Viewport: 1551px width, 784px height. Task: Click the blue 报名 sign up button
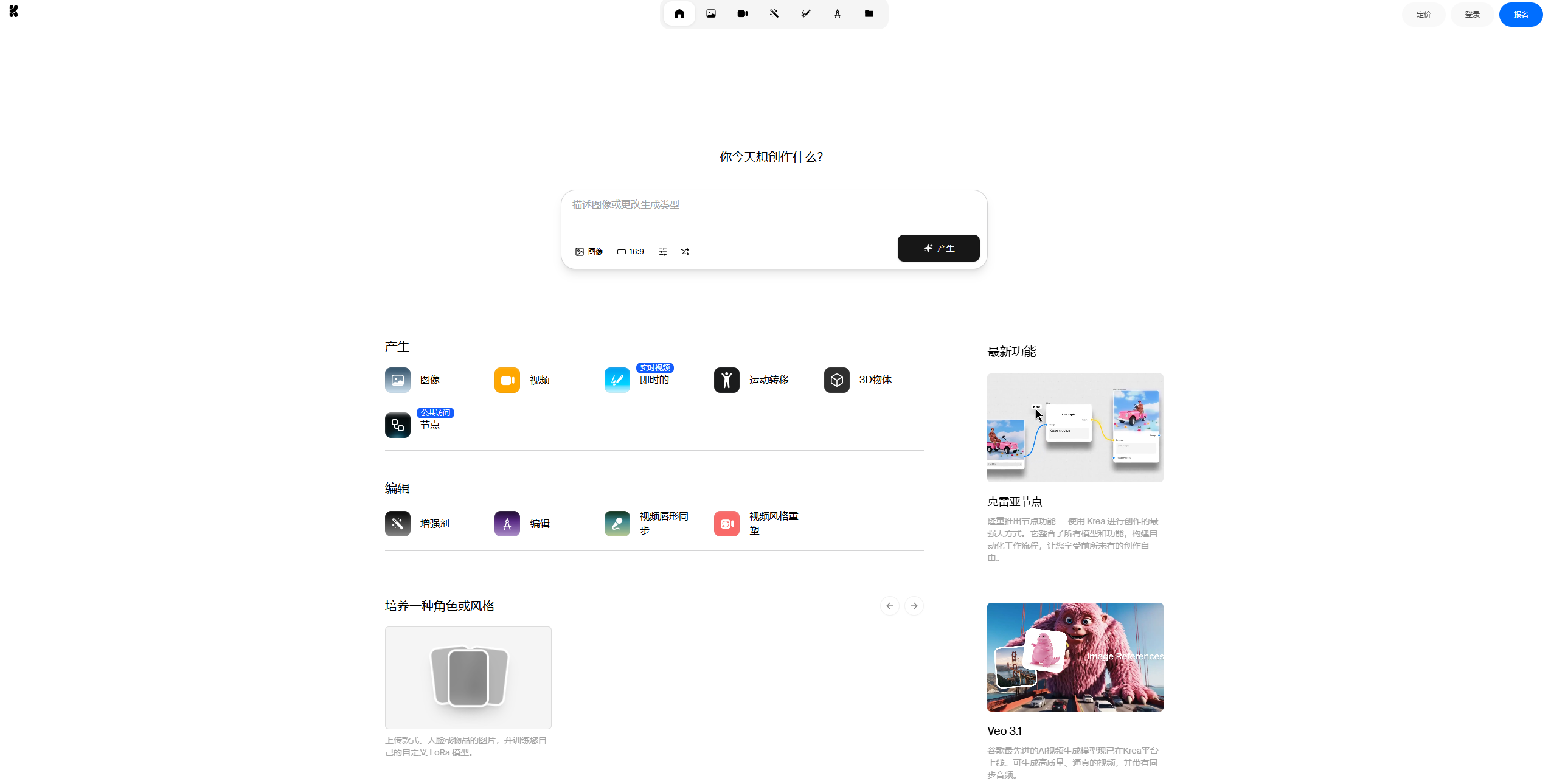[1520, 15]
